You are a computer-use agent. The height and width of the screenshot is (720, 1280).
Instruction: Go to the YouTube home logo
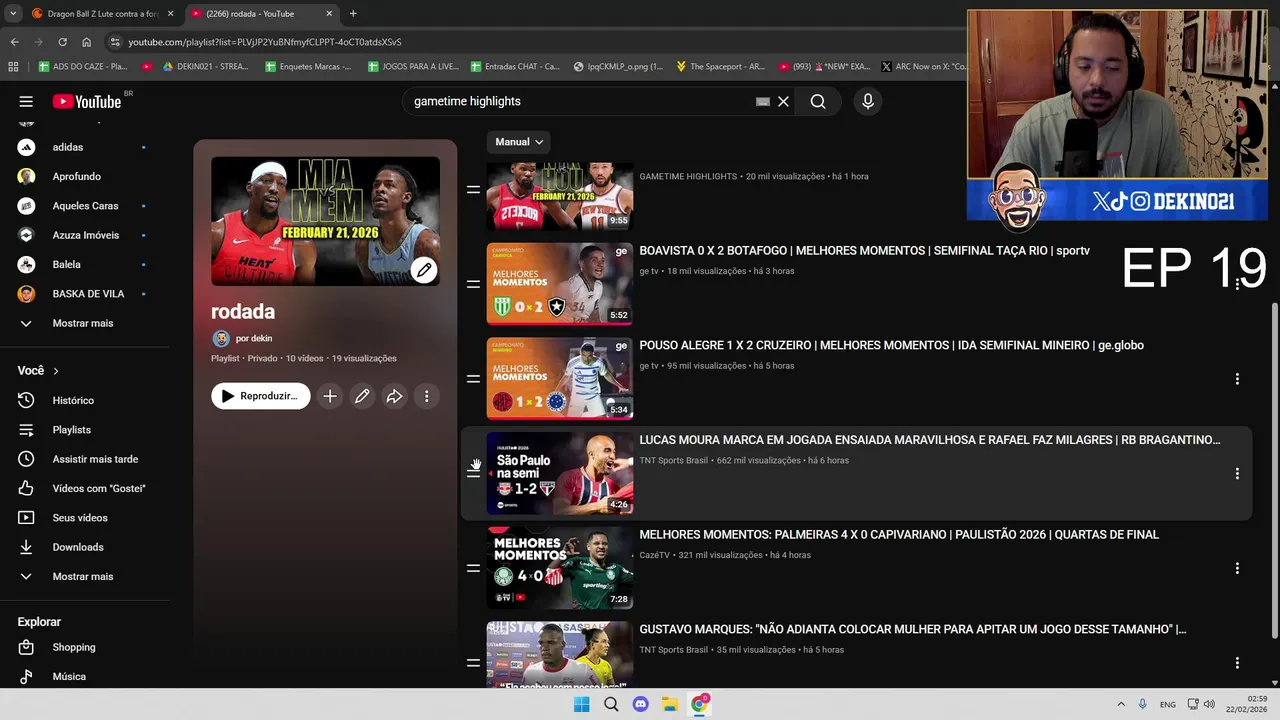coord(86,101)
